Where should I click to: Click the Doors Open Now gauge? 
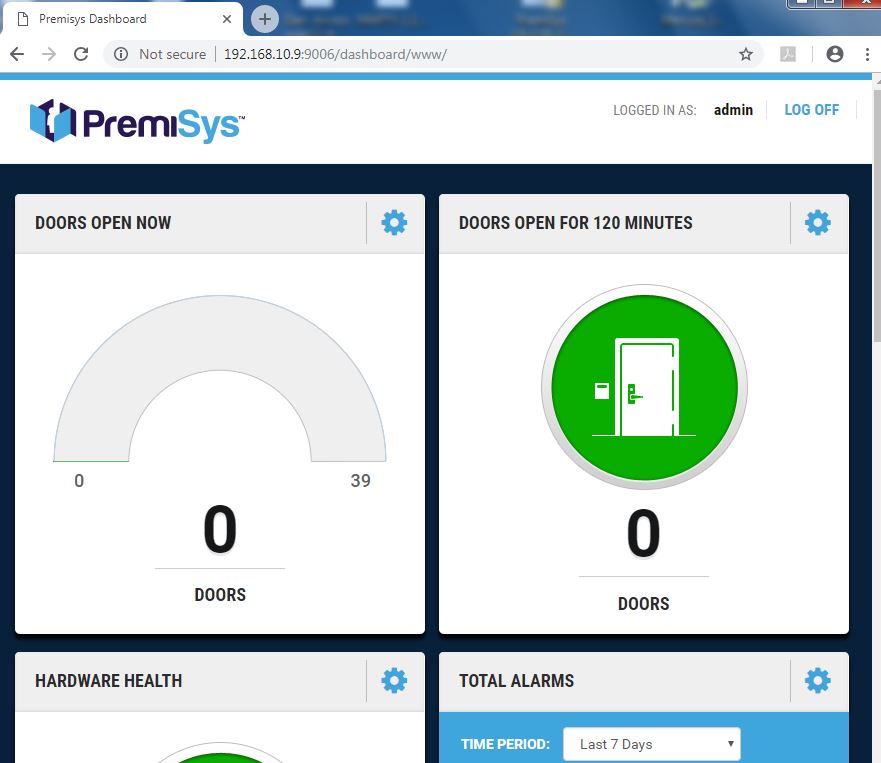point(220,378)
